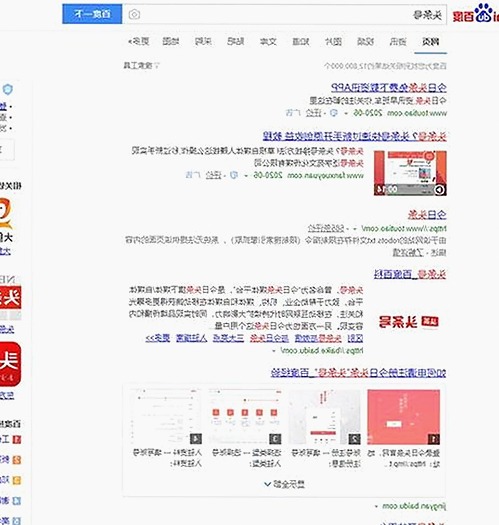The image size is (499, 525).
Task: Open step 2 thumbnail in 百度经验 result
Action: point(324,417)
